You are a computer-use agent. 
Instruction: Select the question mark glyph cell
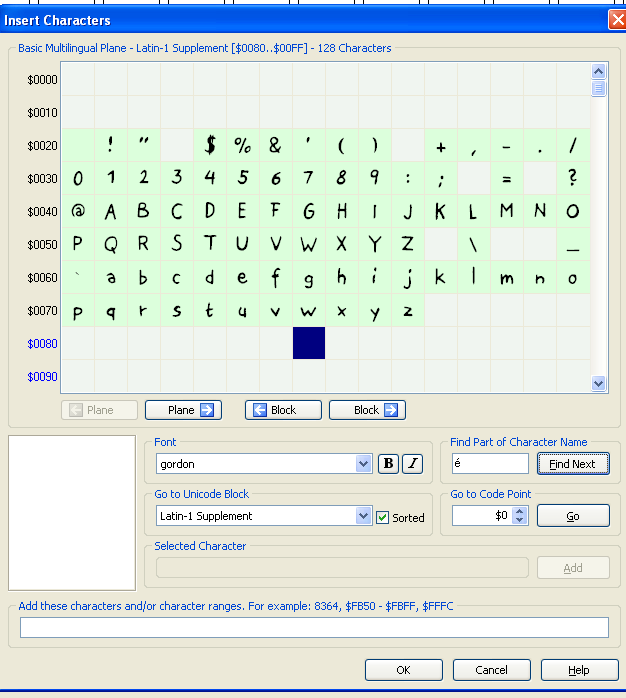(573, 178)
